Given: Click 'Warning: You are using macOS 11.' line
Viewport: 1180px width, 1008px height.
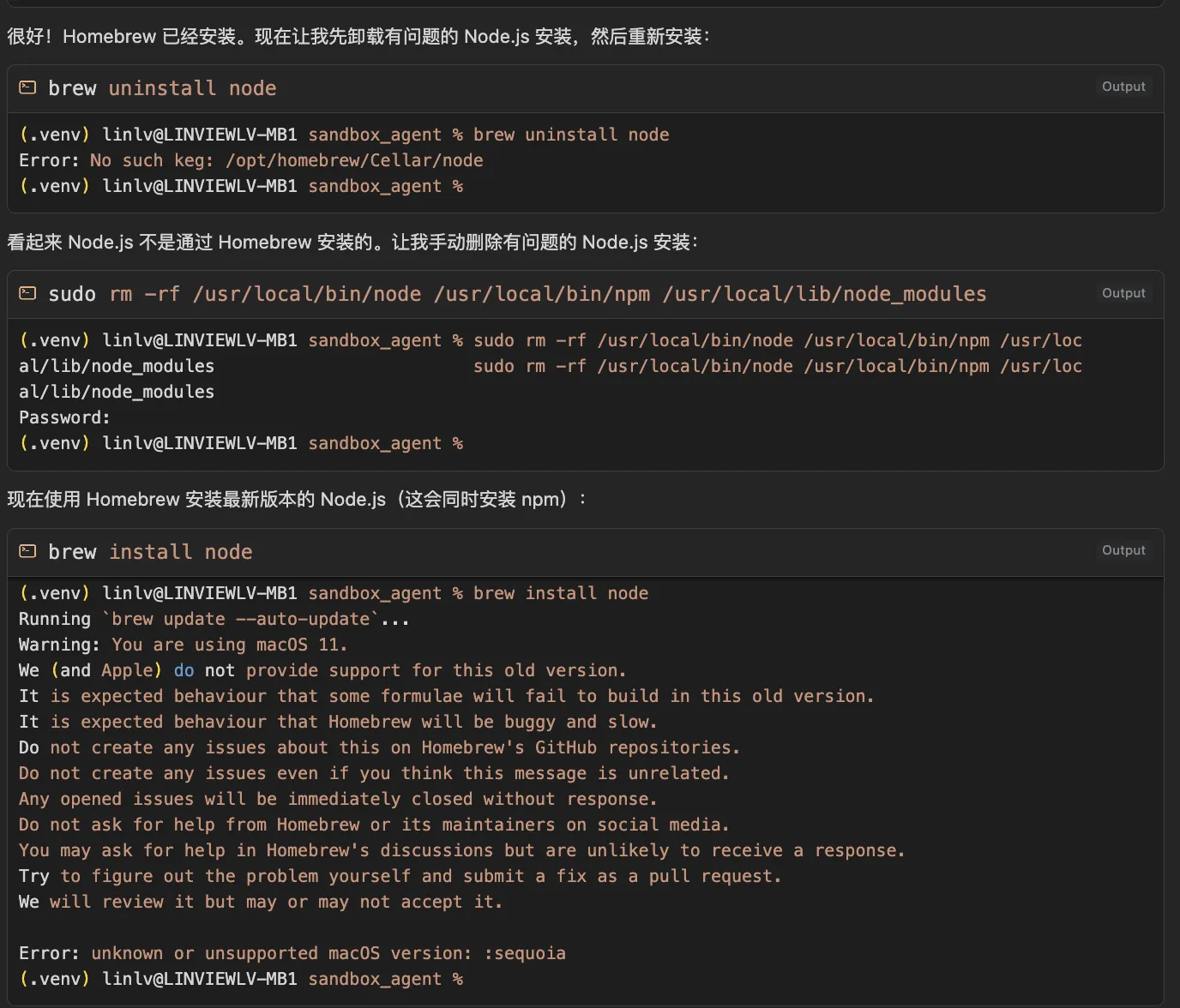Looking at the screenshot, I should pos(183,645).
